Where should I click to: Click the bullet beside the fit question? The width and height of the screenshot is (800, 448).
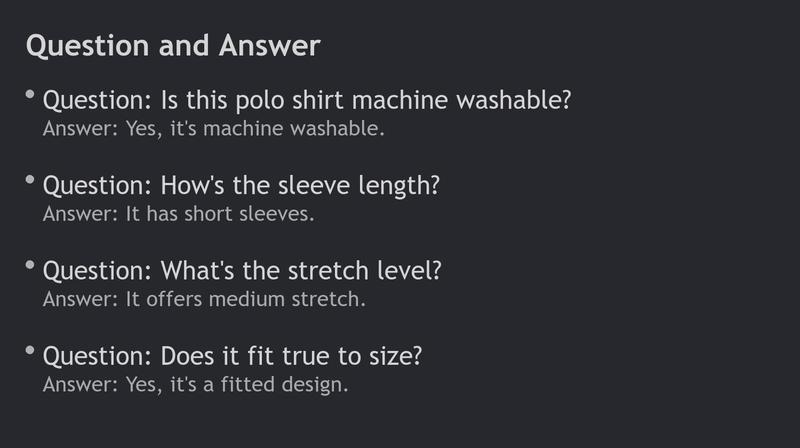coord(30,350)
